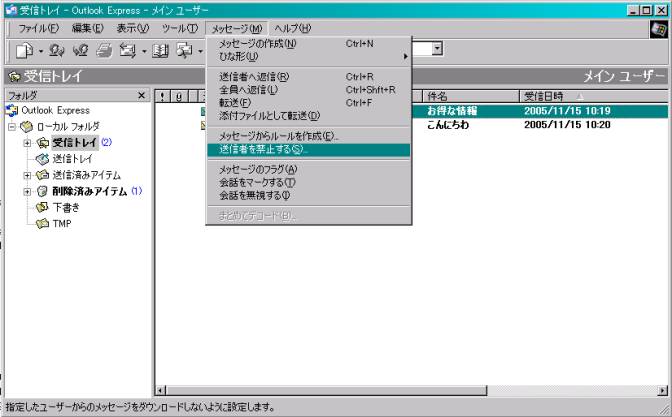672x417 pixels.
Task: Expand the 受信トレイ tree node
Action: click(x=27, y=143)
